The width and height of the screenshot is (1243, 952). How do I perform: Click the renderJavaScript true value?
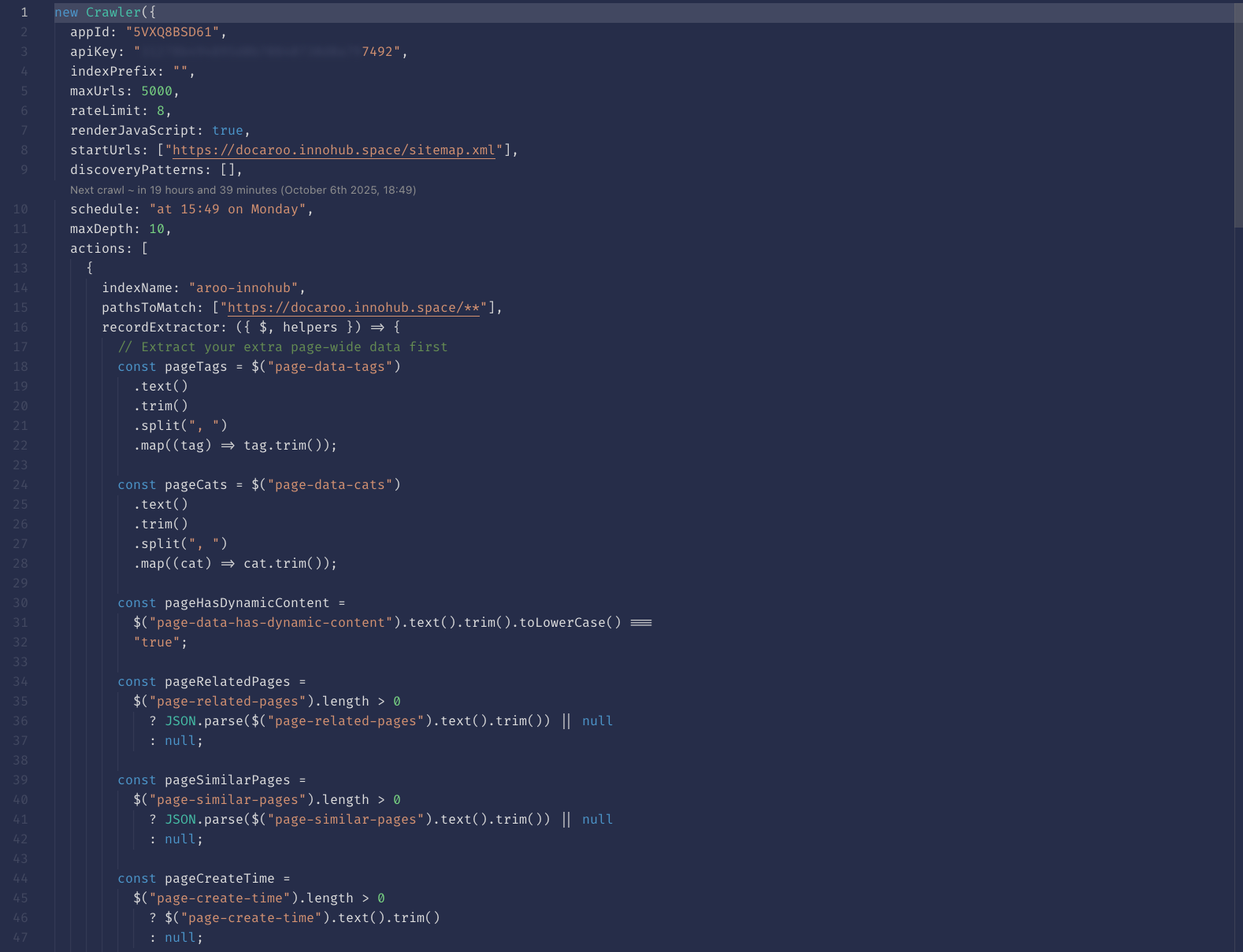228,131
